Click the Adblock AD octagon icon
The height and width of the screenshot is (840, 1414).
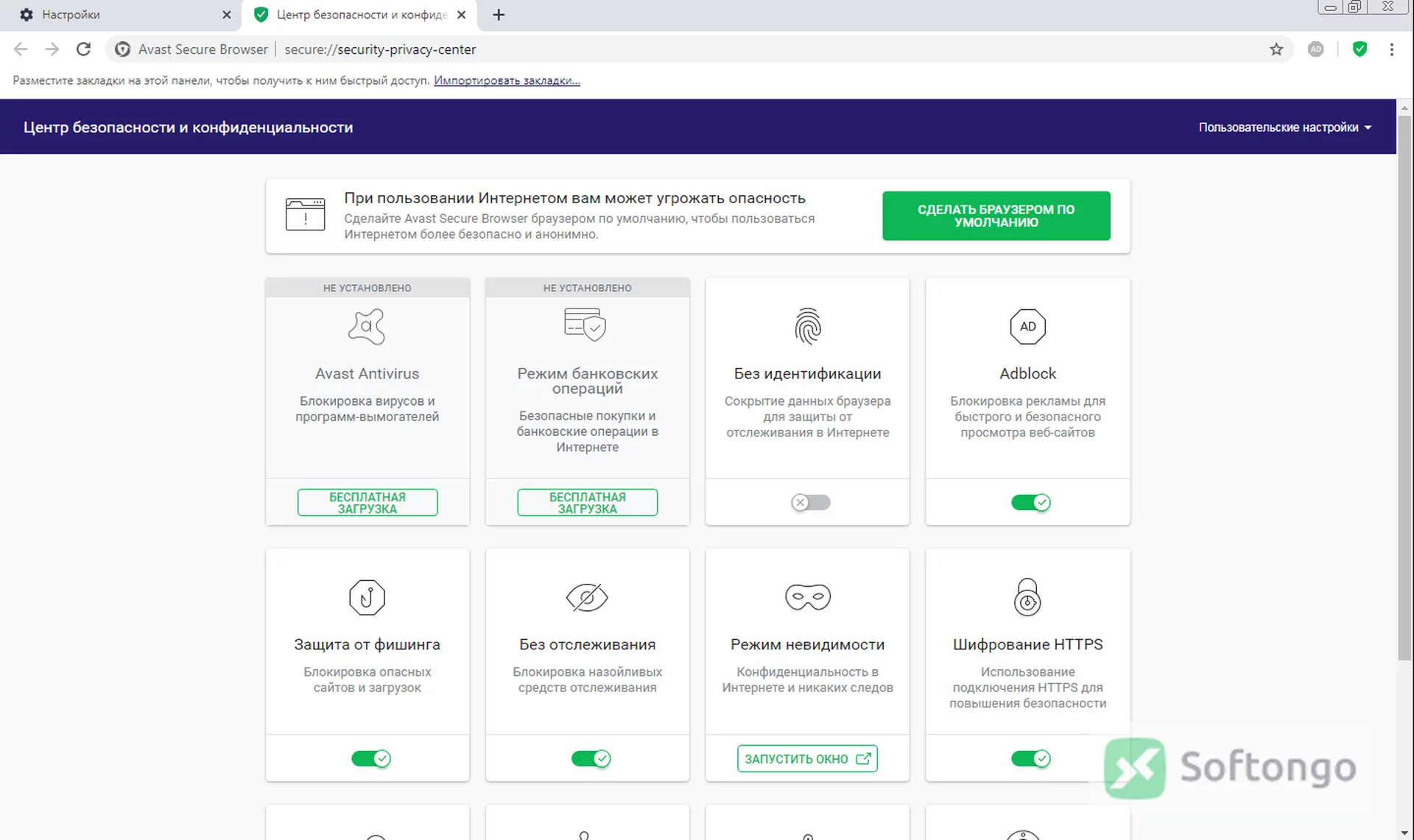click(1027, 326)
